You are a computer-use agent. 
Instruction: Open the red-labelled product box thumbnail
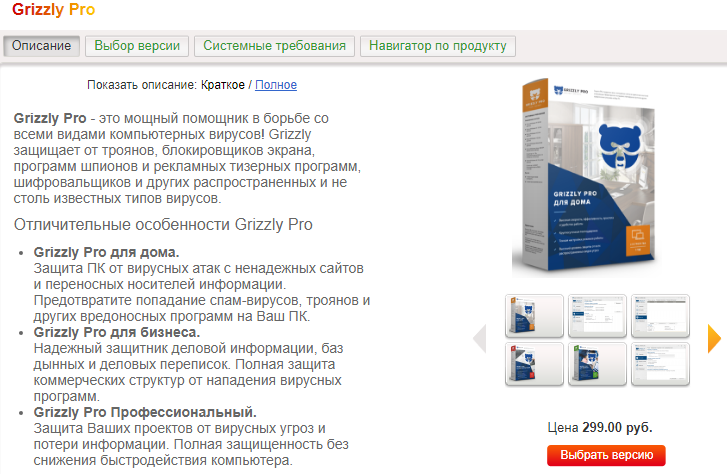[x=534, y=364]
